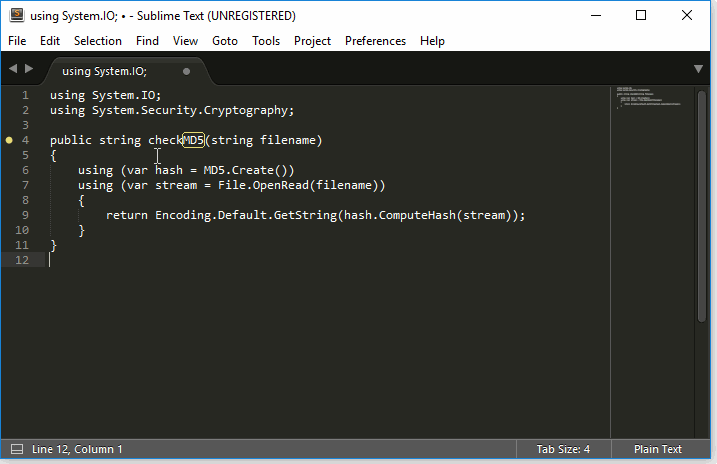Open the Project menu
Viewport: 717px width, 464px height.
(x=312, y=41)
